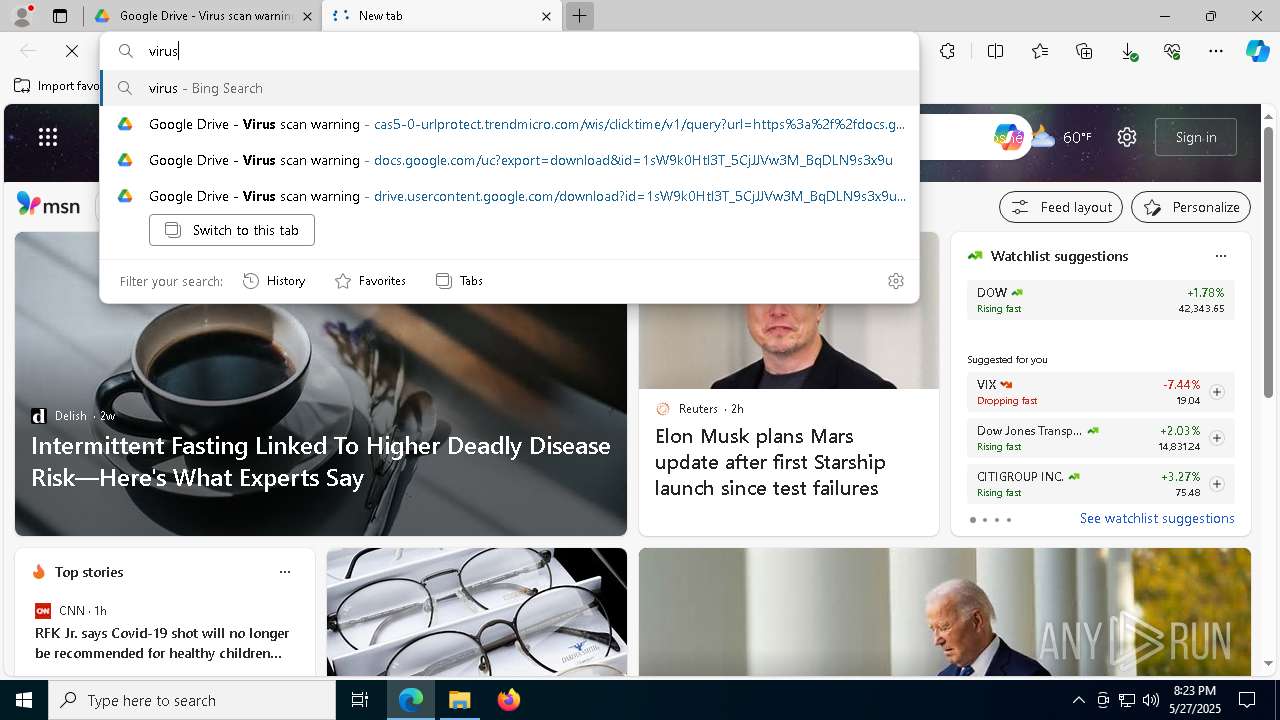Open Downloads toolbar icon

click(1128, 51)
